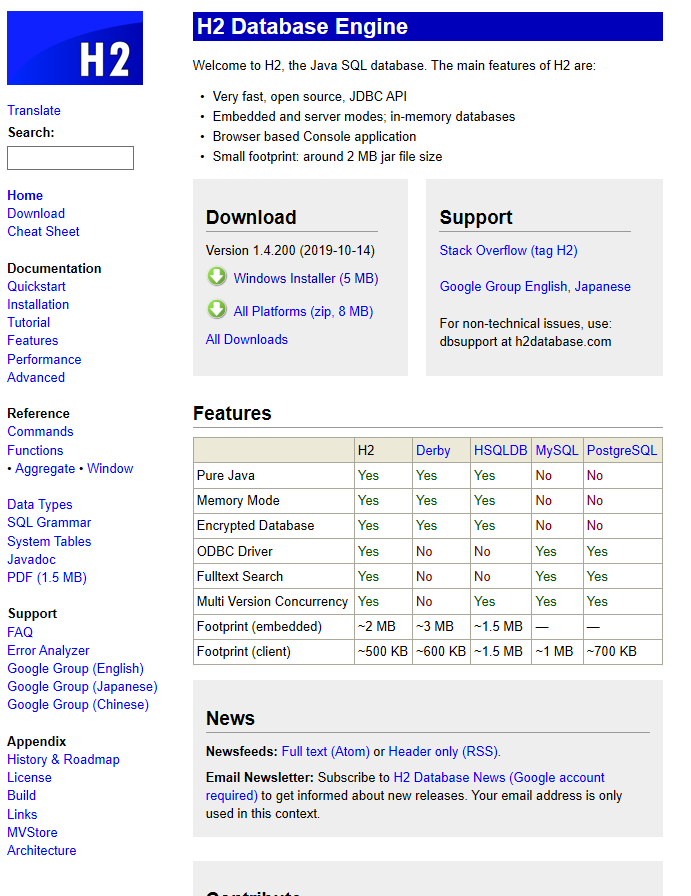Download the PDF (1.5 MB) documentation
Screen dimensions: 691x896
(47, 577)
